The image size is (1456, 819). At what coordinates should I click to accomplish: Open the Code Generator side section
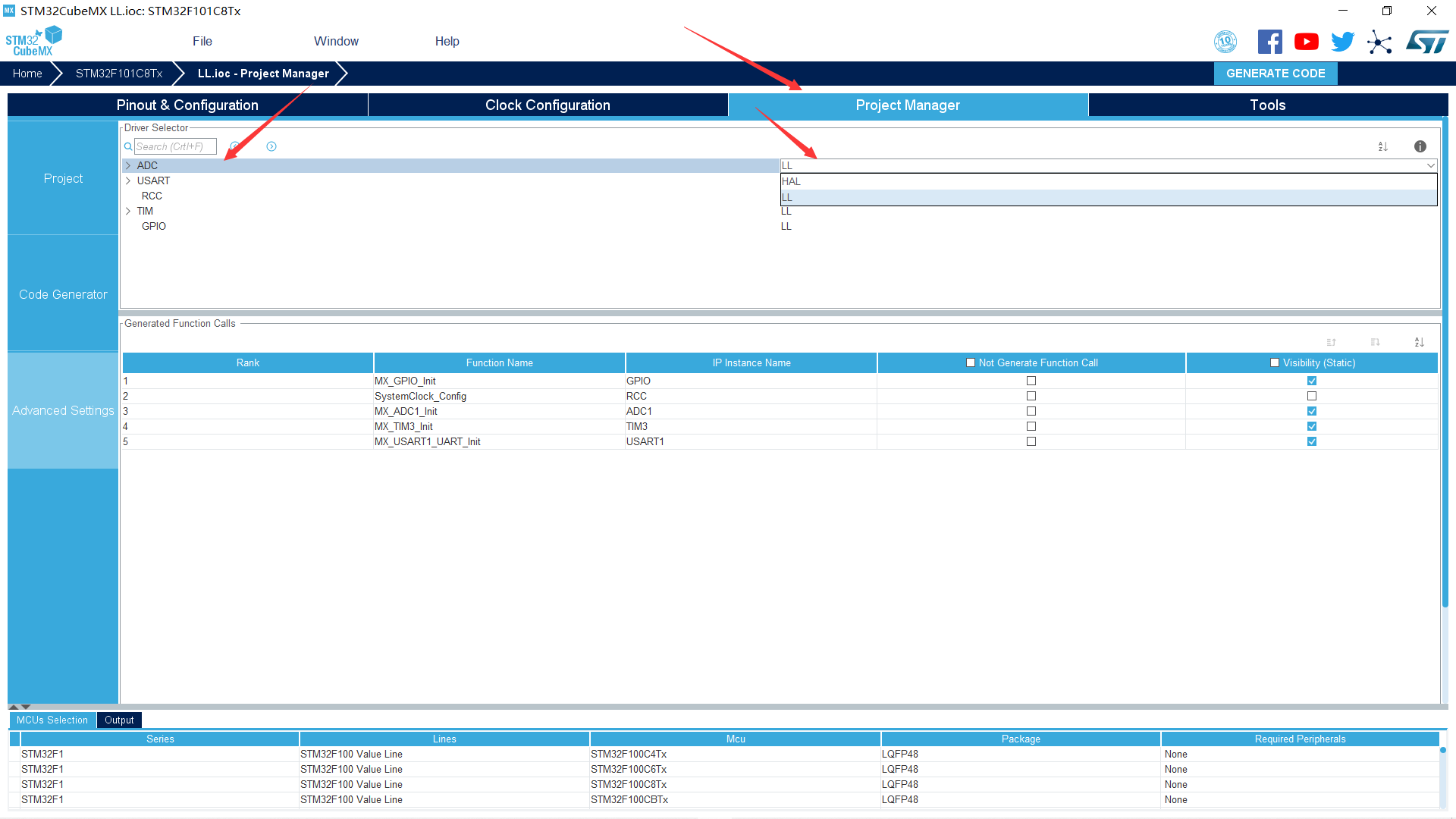(x=63, y=294)
